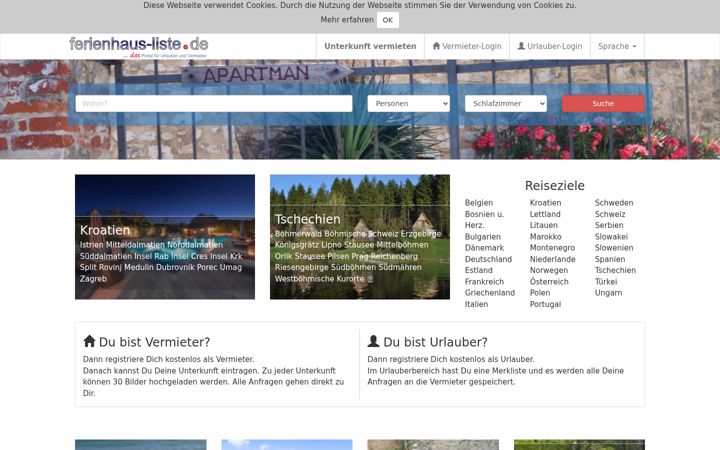Choose Griechenland from Reiseziele list
The image size is (720, 450).
(489, 293)
